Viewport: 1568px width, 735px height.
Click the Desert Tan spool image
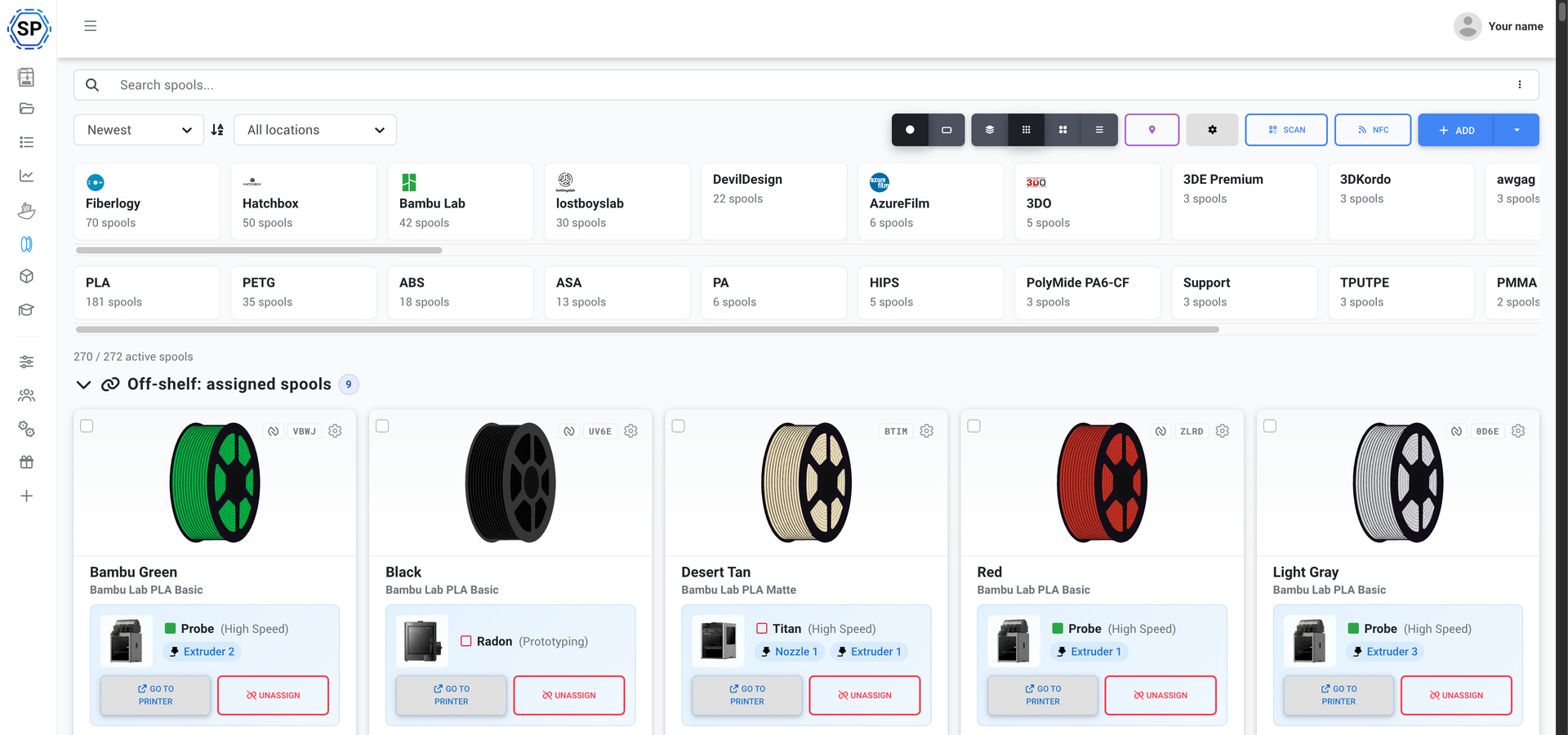(x=805, y=482)
